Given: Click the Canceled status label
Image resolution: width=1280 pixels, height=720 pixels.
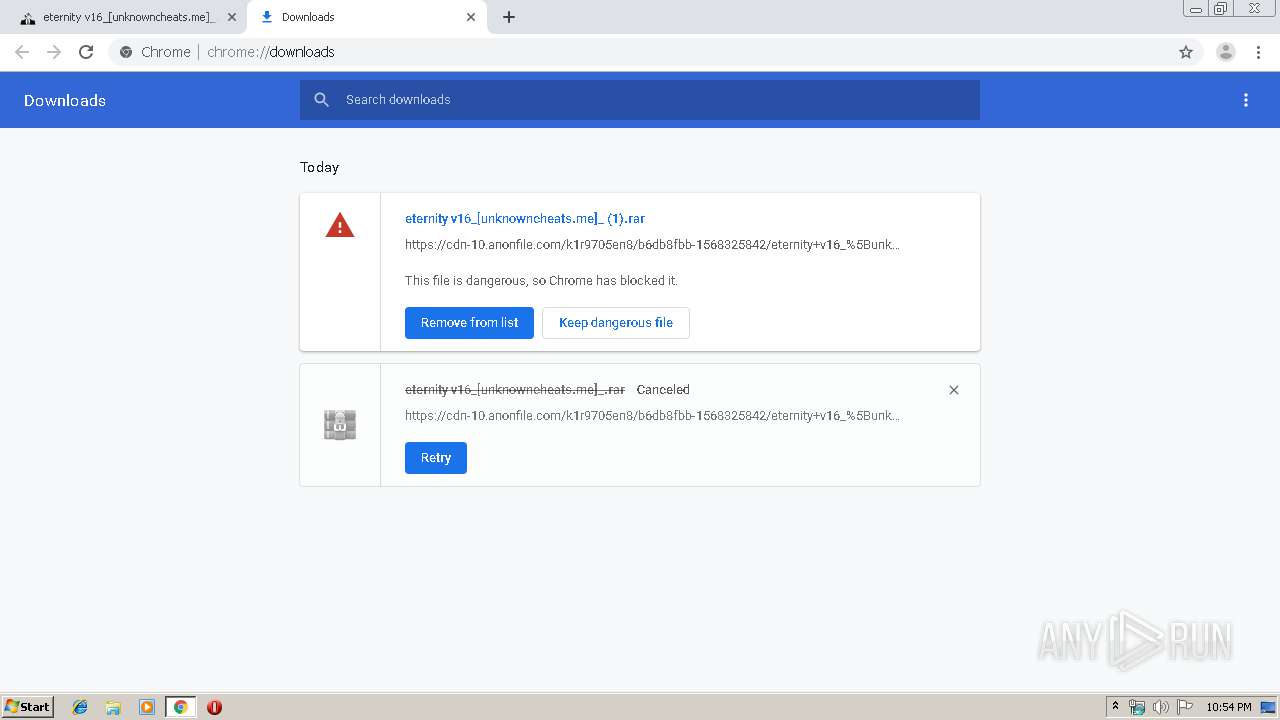Looking at the screenshot, I should [x=663, y=390].
